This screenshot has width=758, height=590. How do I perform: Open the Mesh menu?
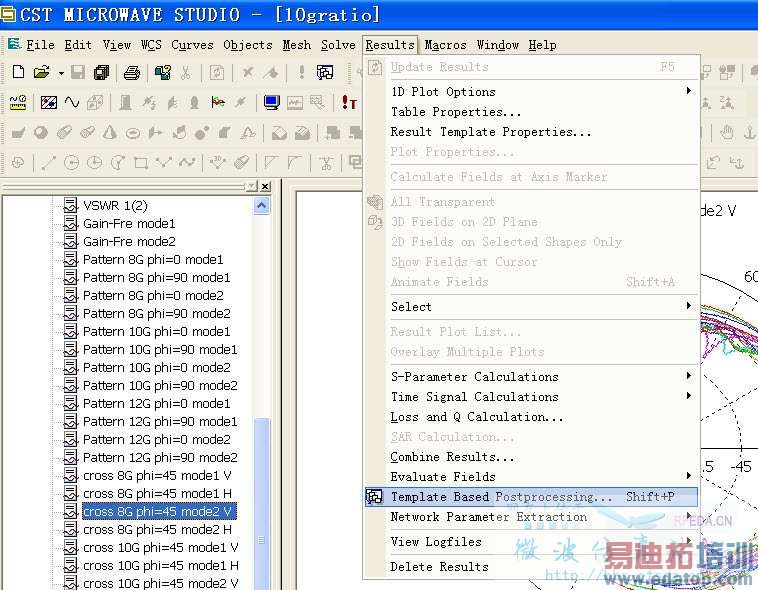coord(296,45)
